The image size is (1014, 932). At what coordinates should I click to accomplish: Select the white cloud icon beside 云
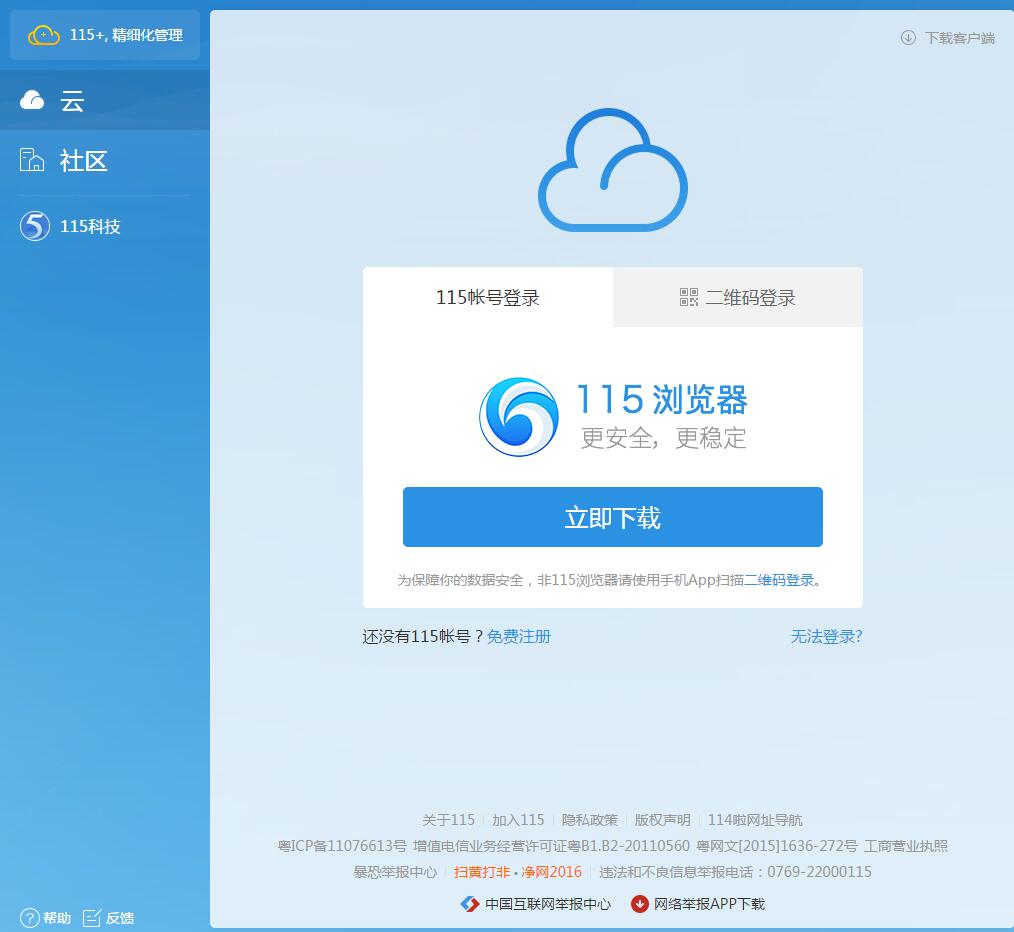point(32,100)
